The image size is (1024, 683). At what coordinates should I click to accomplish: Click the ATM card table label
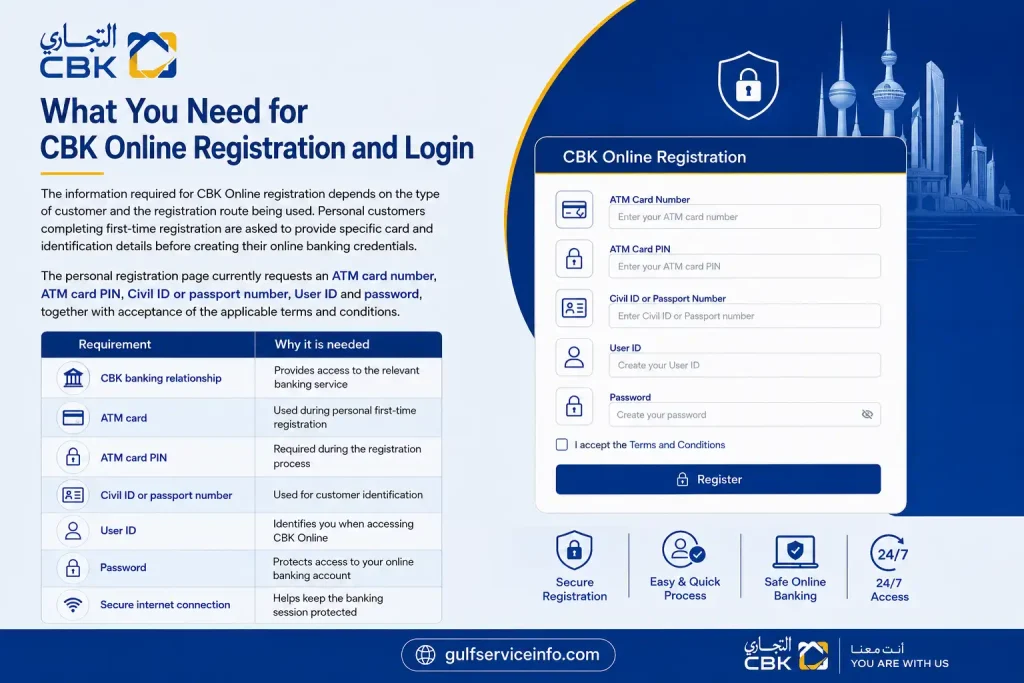pyautogui.click(x=123, y=418)
